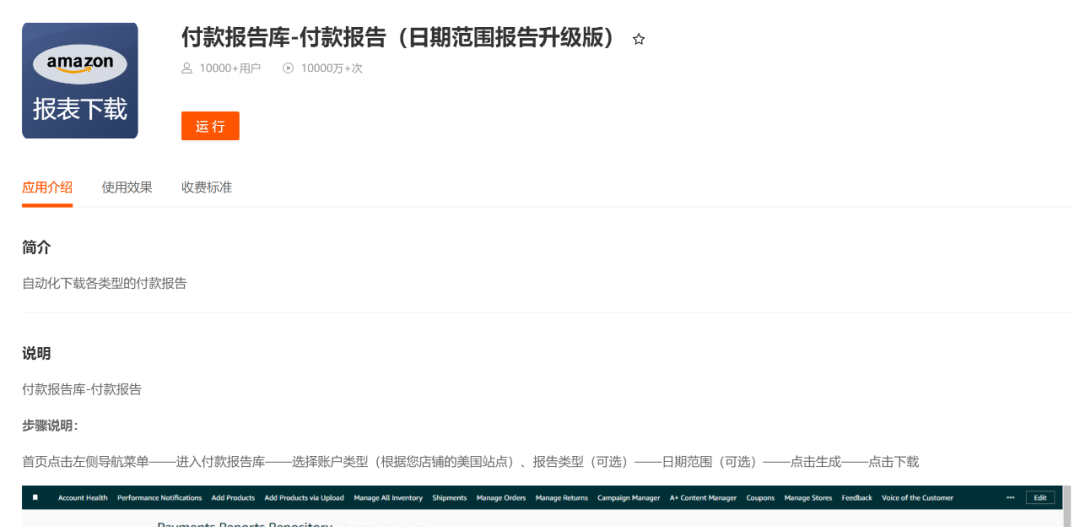
Task: Click the vertical scrollbar beside the screenshot
Action: click(x=1067, y=507)
